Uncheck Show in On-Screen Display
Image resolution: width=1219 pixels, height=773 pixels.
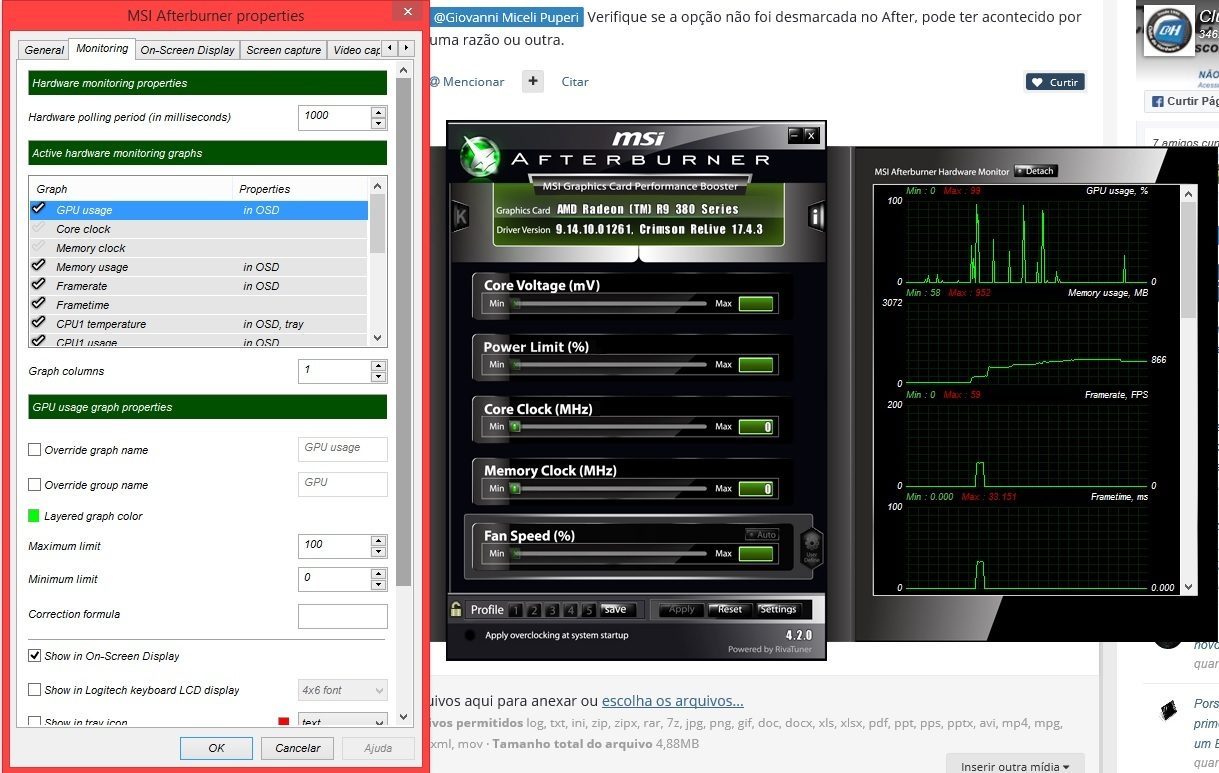click(x=35, y=656)
